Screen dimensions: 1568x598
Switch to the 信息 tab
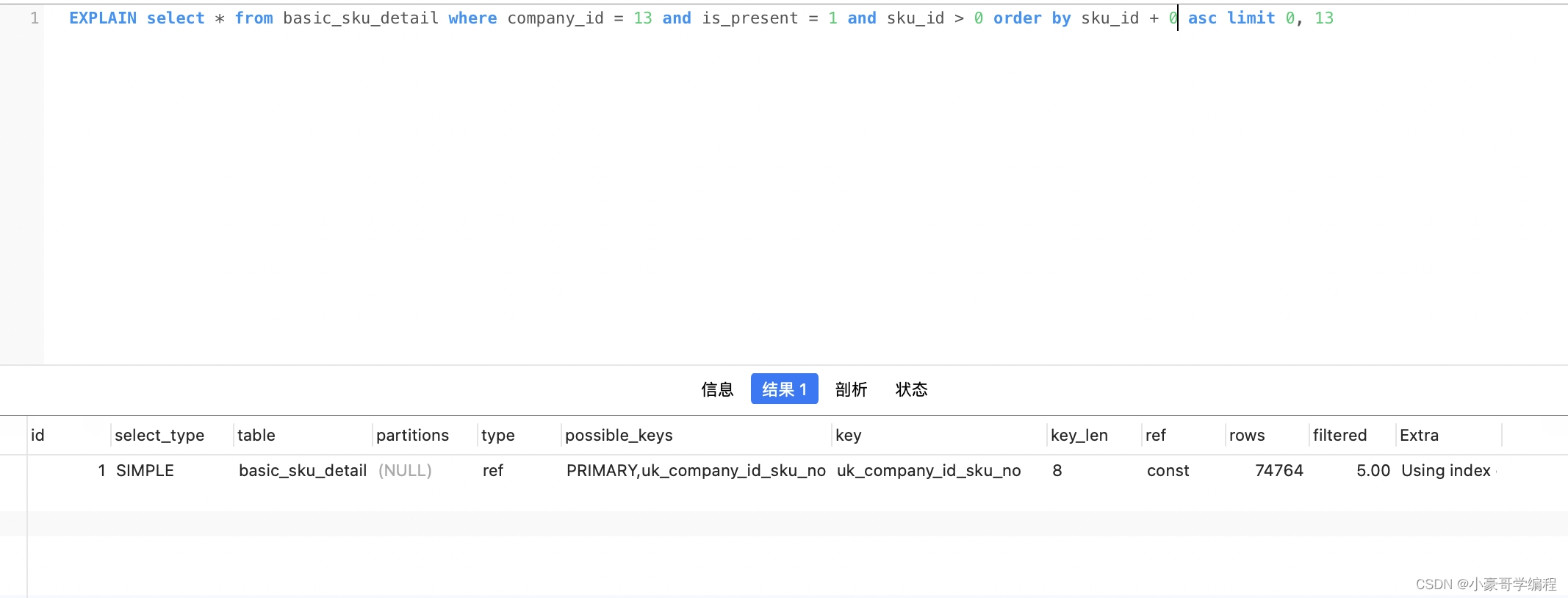pyautogui.click(x=716, y=389)
